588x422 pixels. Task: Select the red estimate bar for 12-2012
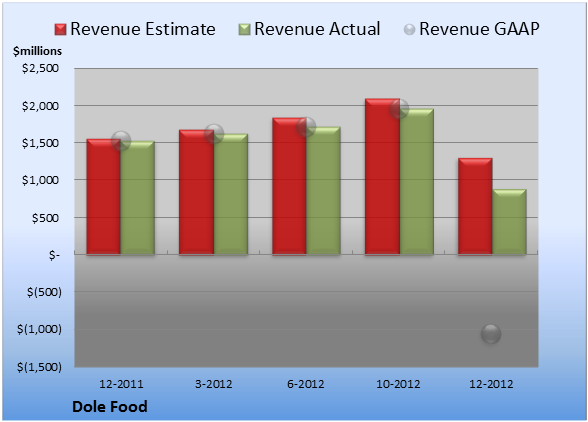(x=475, y=206)
